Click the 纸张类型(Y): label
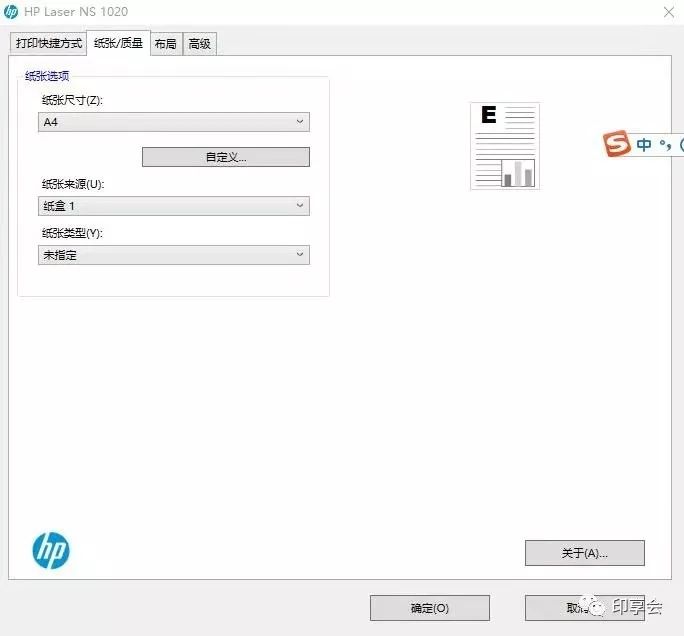 coord(72,233)
